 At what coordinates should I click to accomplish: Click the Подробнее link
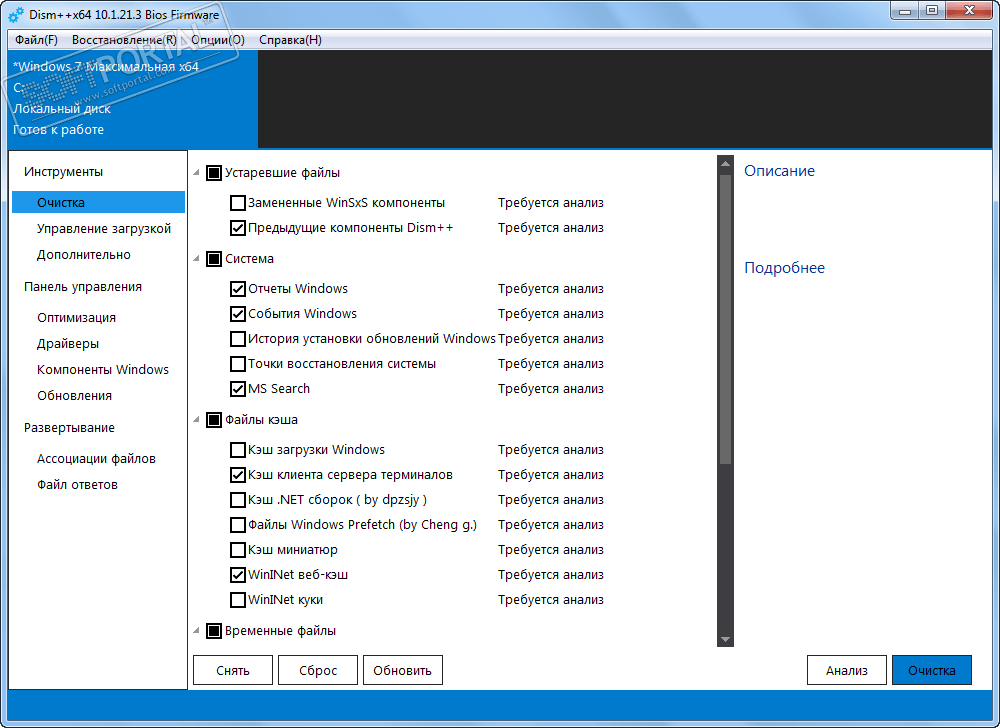point(784,268)
